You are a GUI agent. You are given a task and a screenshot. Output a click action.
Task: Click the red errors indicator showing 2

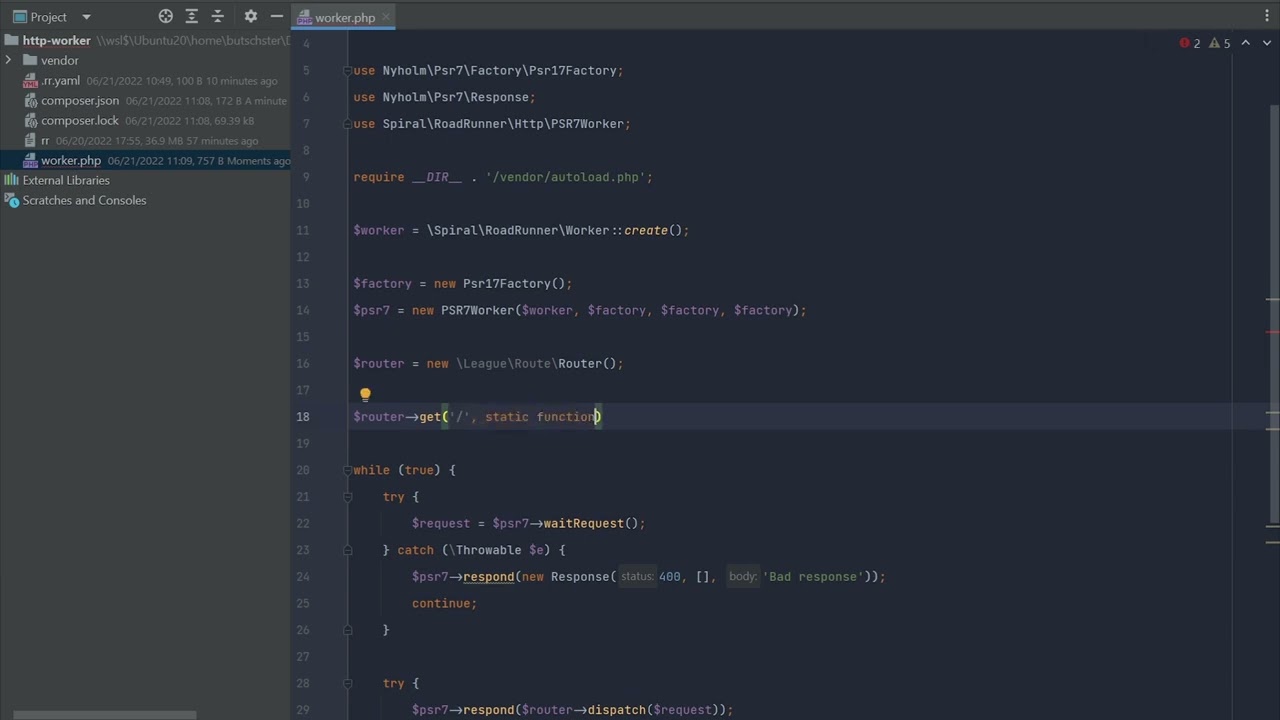click(1190, 43)
